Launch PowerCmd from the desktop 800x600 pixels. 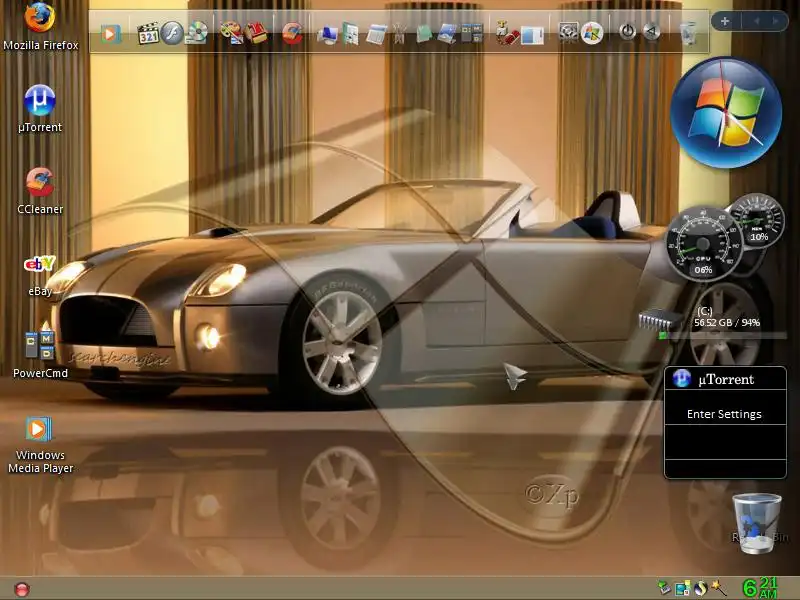click(40, 355)
